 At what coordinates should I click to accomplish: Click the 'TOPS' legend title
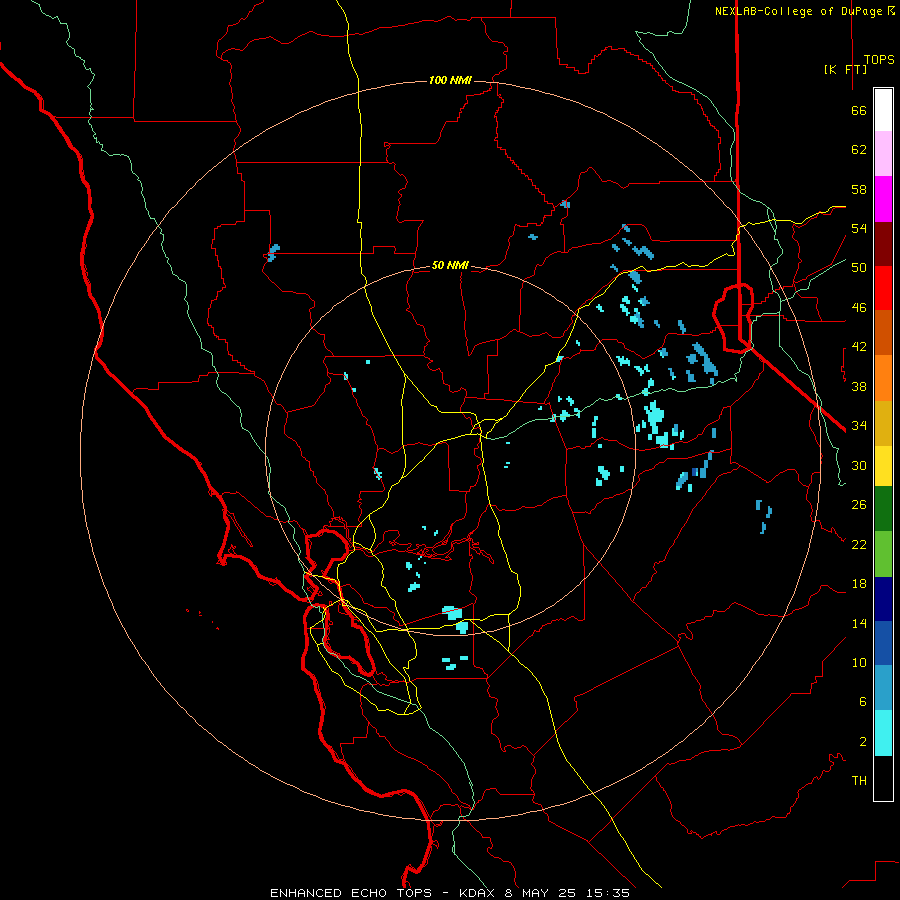click(x=879, y=59)
